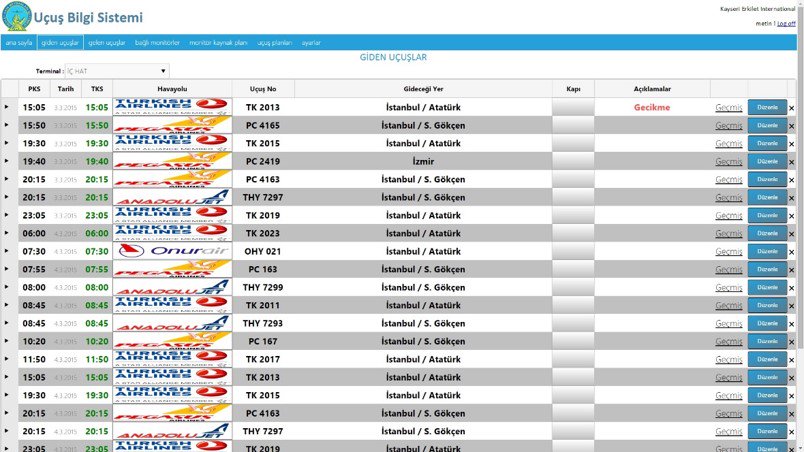
Task: Click AnadoluJet logo for THY 7299
Action: pyautogui.click(x=172, y=287)
